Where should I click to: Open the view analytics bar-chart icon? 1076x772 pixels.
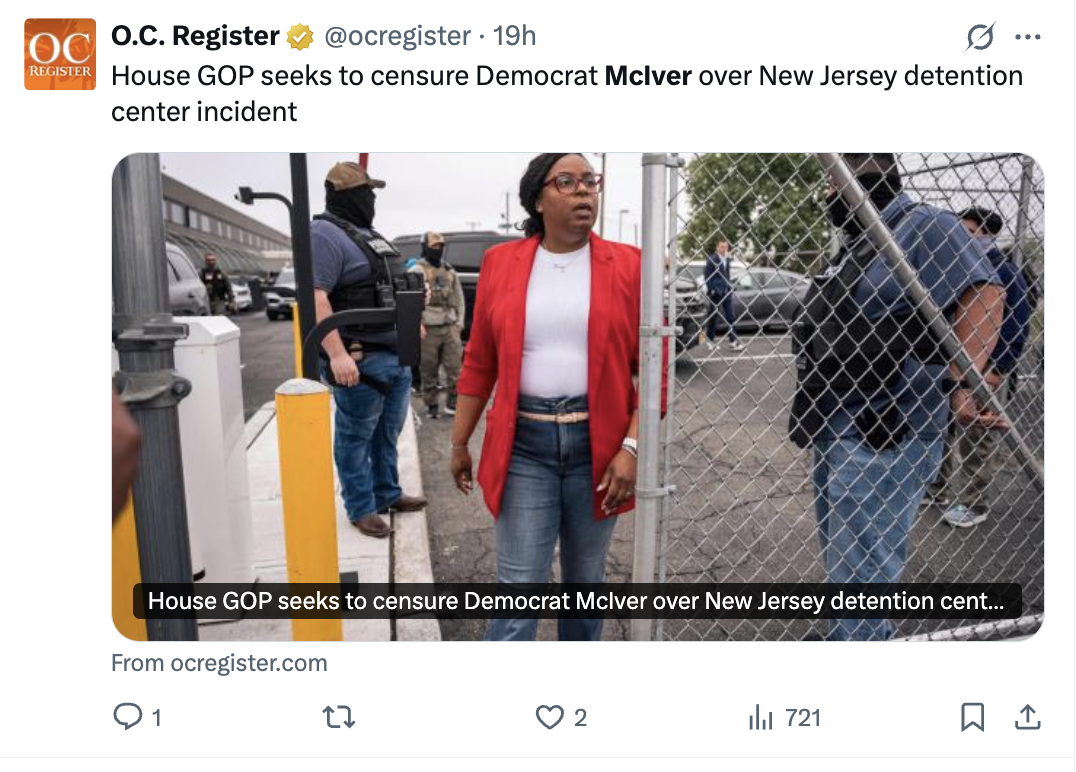pos(761,717)
